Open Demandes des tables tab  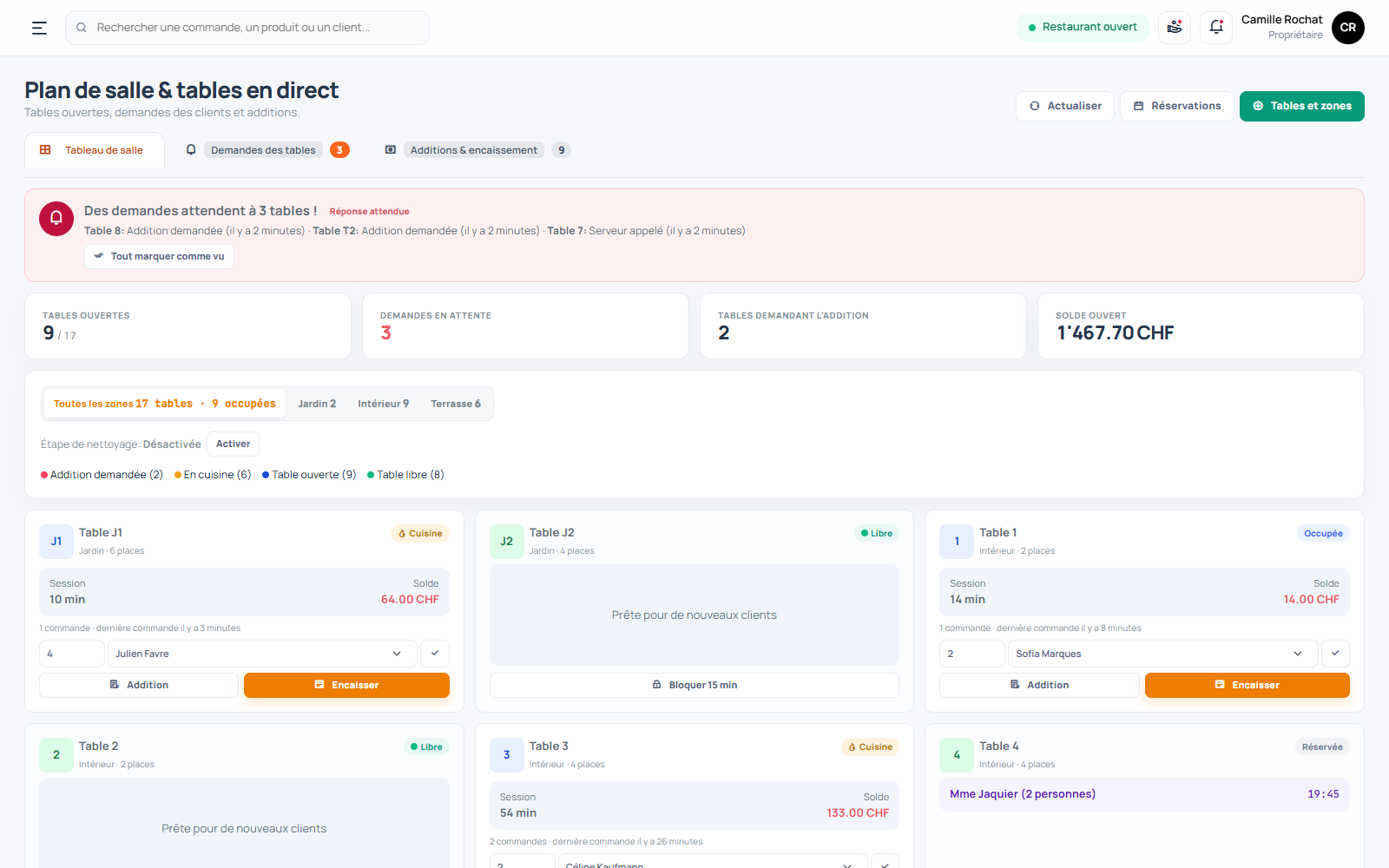(267, 150)
